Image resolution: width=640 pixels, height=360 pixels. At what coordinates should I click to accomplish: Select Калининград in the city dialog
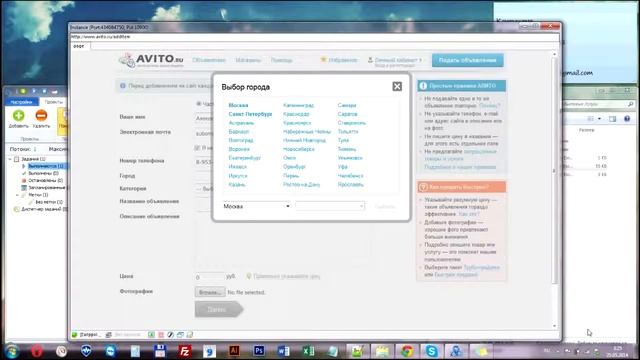click(298, 105)
